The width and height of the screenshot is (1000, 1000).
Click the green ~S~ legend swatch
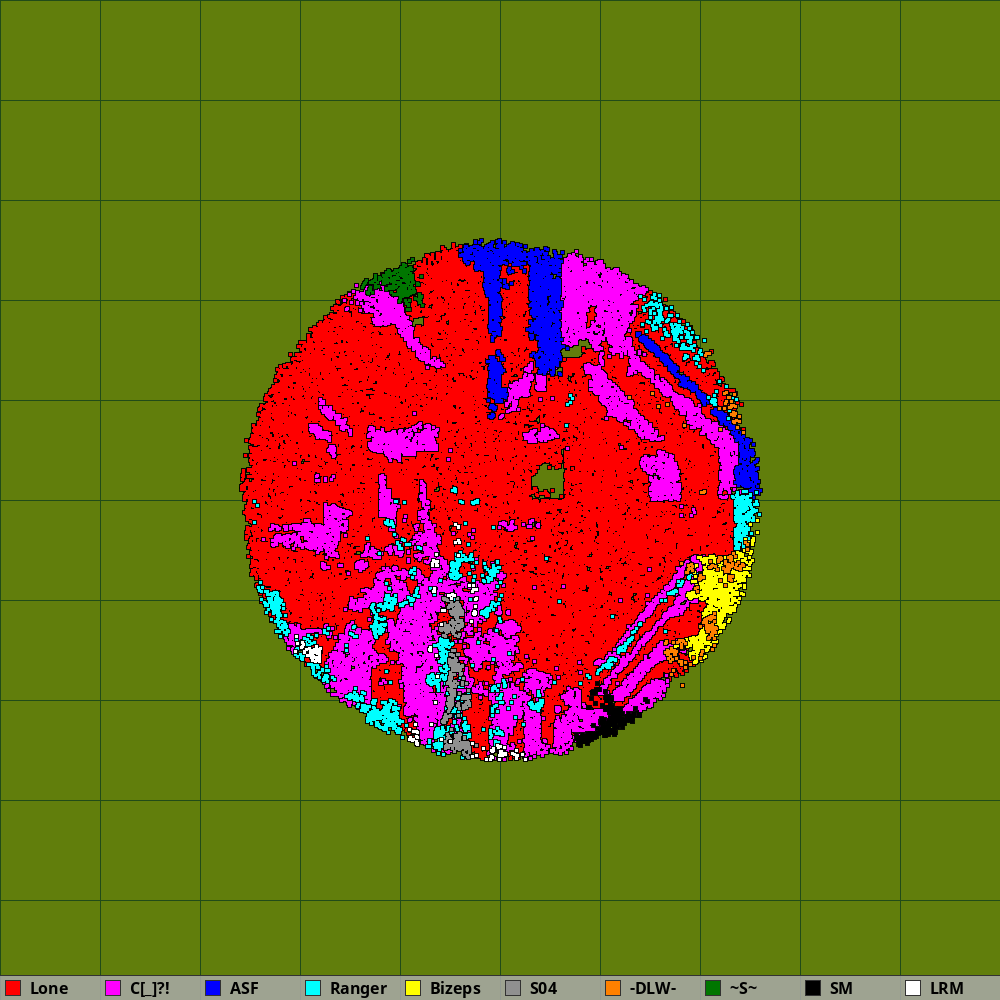click(x=713, y=988)
